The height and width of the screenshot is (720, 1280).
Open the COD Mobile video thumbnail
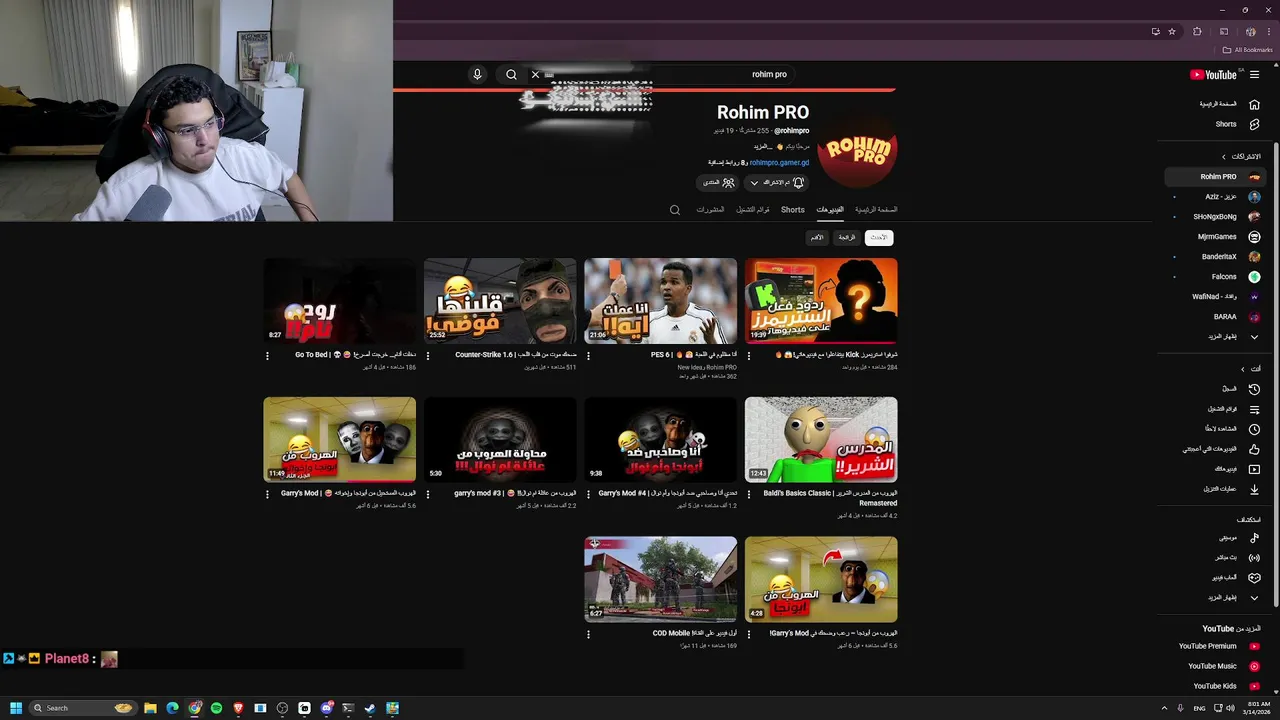(x=660, y=579)
